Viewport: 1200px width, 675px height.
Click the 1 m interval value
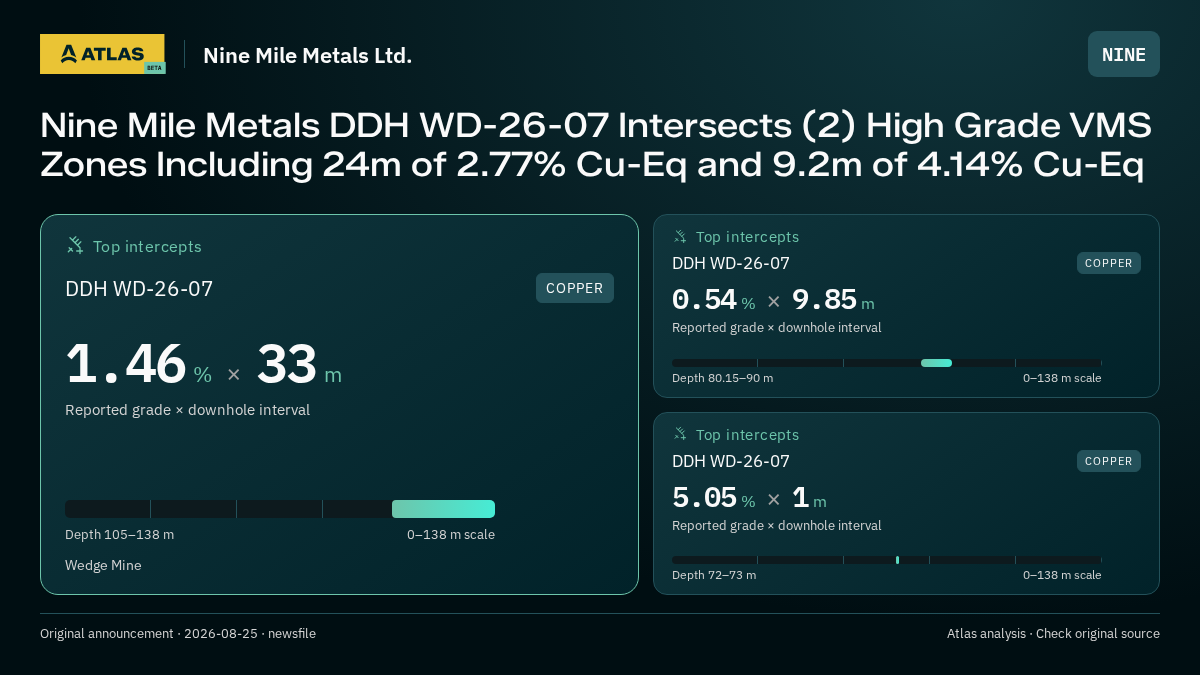tap(809, 498)
